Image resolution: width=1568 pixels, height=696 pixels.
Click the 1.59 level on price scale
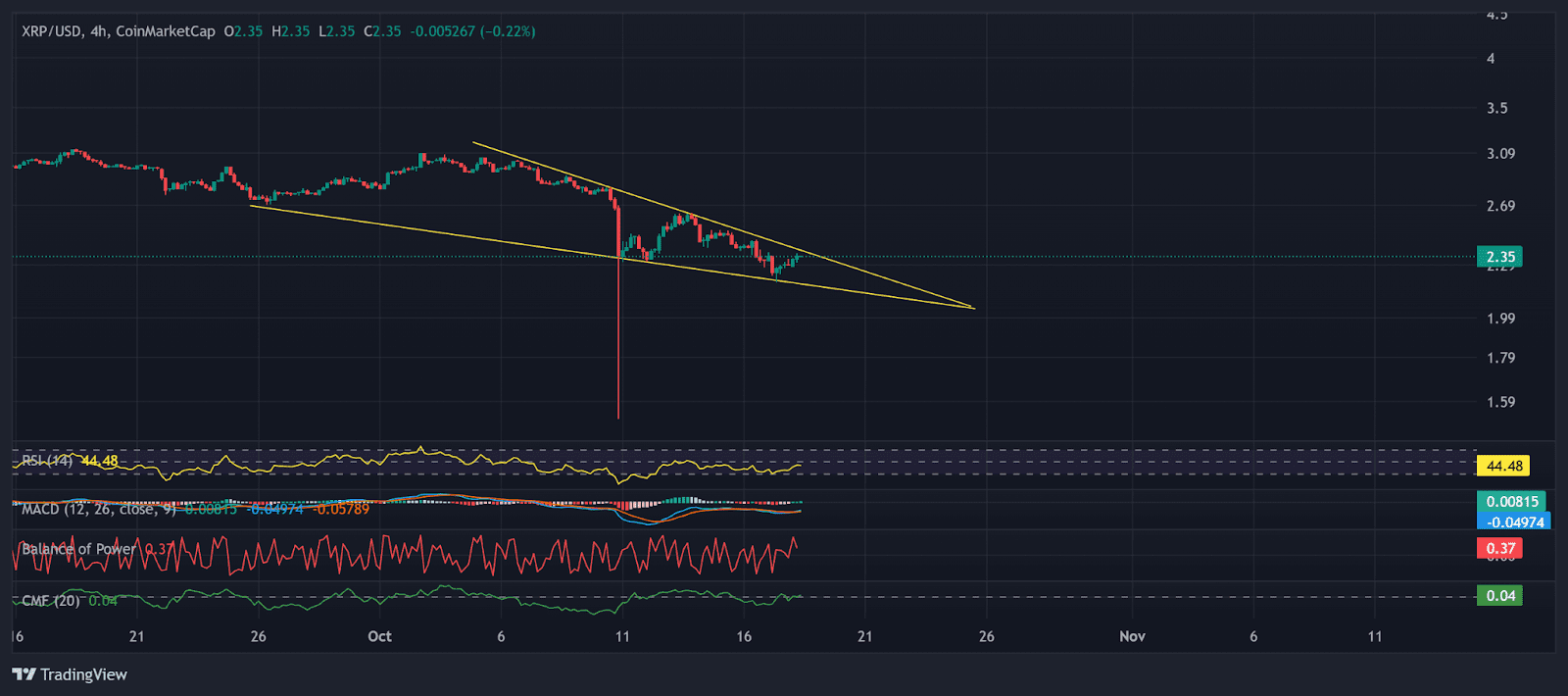click(x=1499, y=402)
